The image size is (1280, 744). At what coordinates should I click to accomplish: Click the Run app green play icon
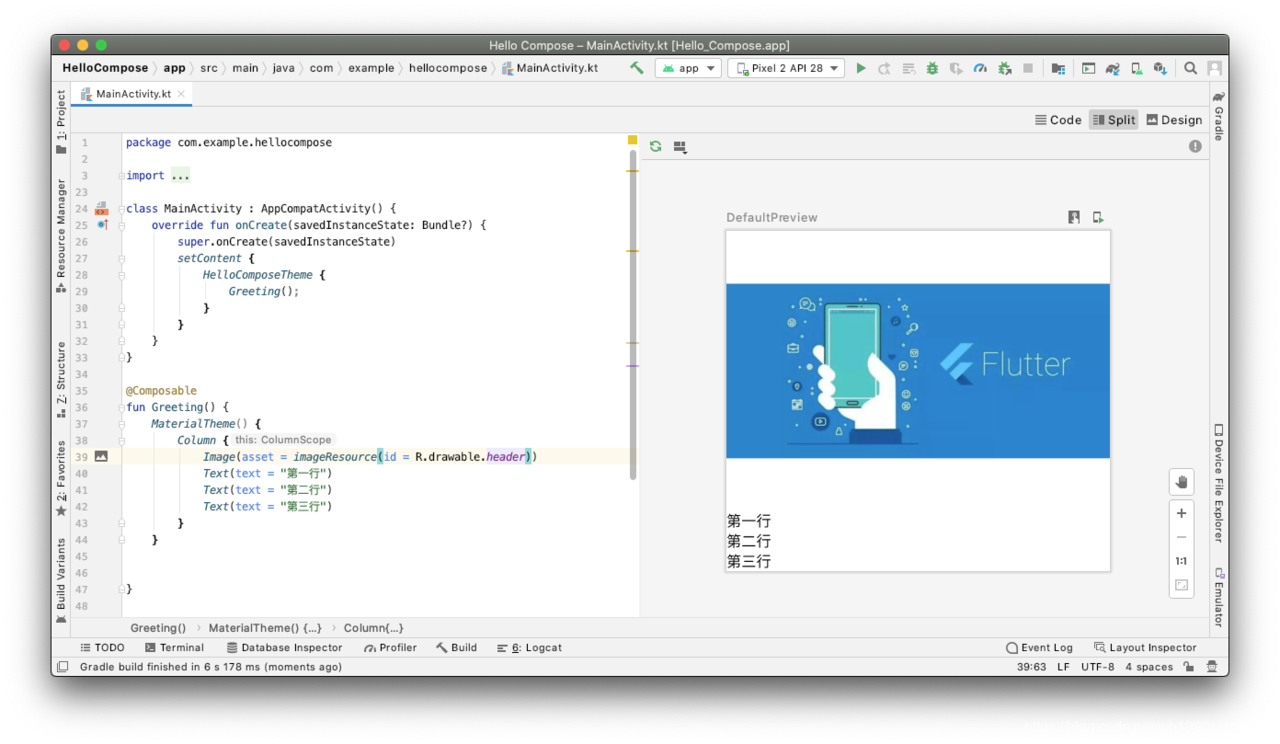pos(861,68)
